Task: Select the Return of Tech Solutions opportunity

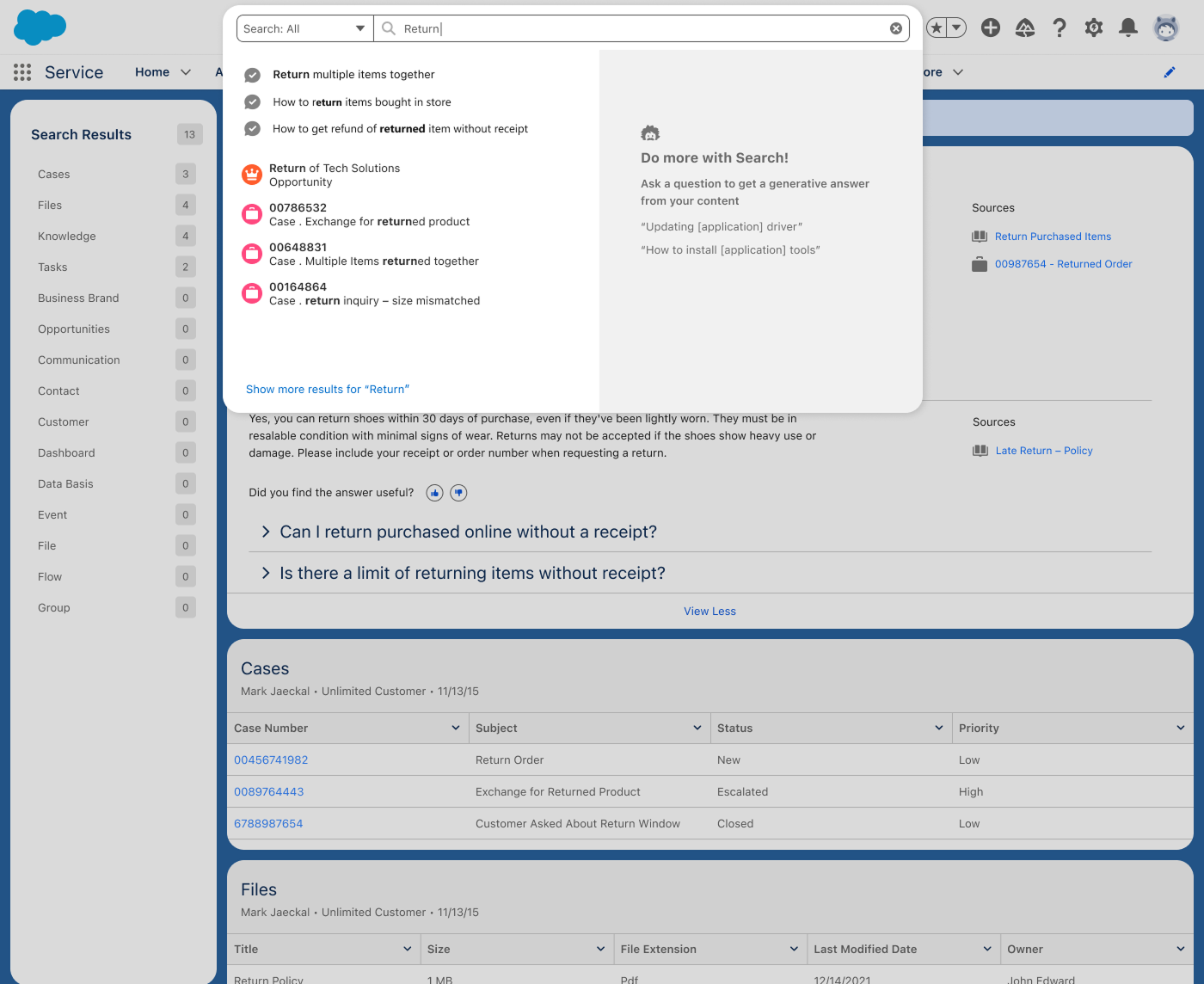Action: point(334,175)
